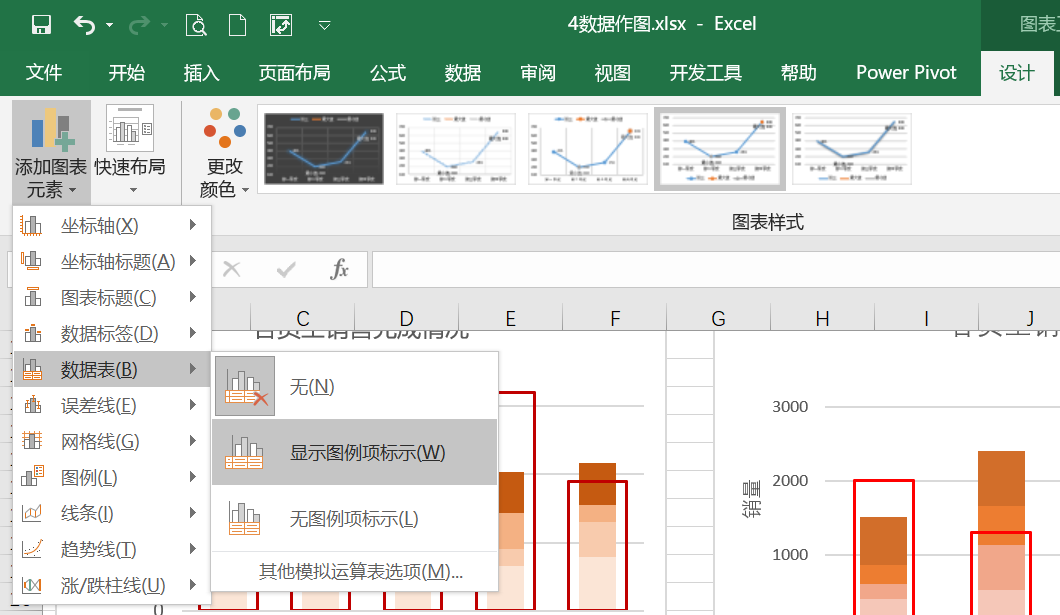Click inside the formula bar input
The width and height of the screenshot is (1060, 615).
[x=716, y=270]
